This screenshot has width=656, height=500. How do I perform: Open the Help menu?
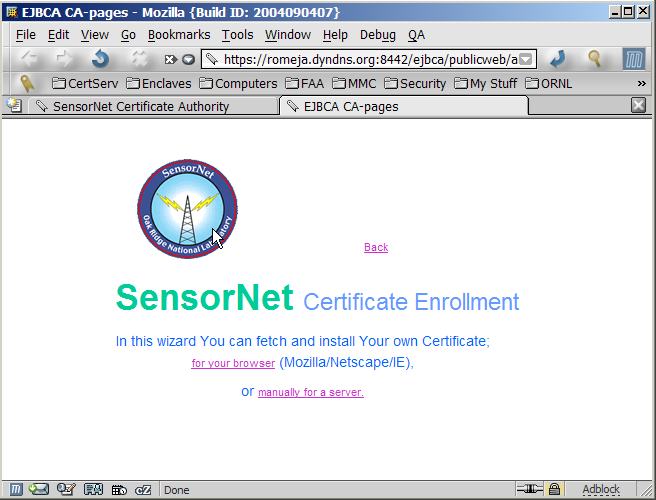[x=335, y=35]
